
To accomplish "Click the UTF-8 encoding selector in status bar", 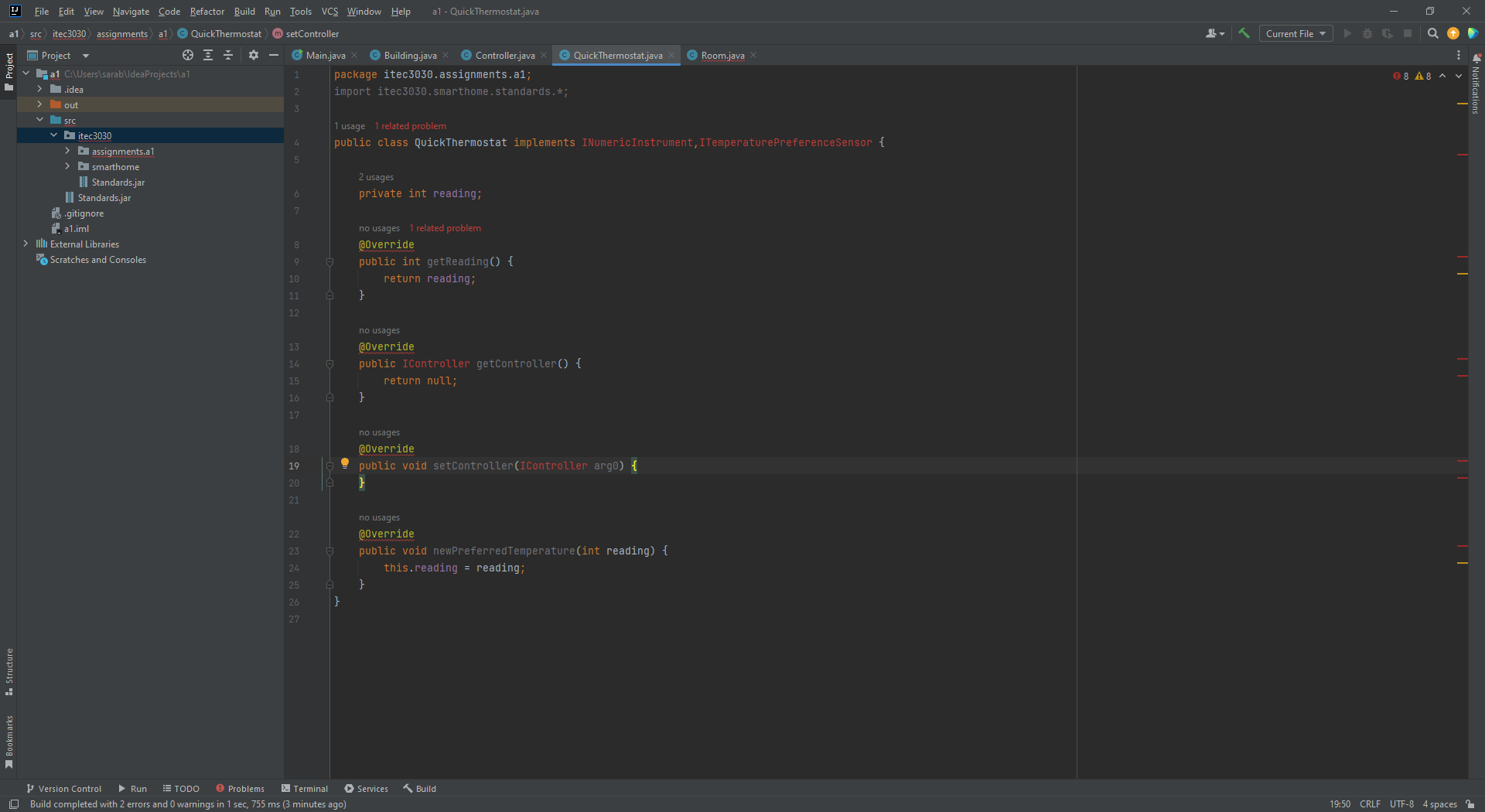I will (x=1401, y=803).
